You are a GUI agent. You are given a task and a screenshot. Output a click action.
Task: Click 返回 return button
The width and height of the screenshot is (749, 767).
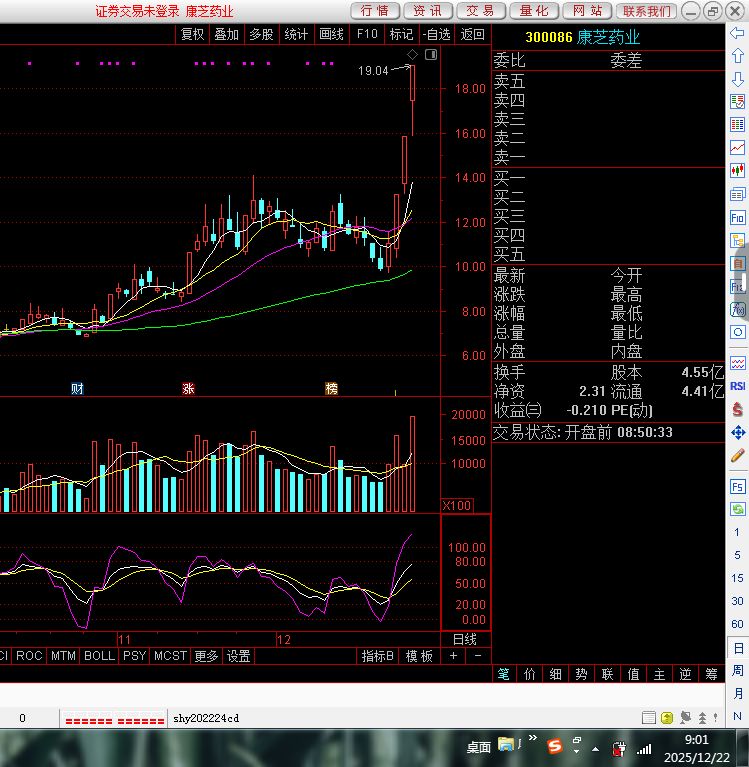point(473,34)
